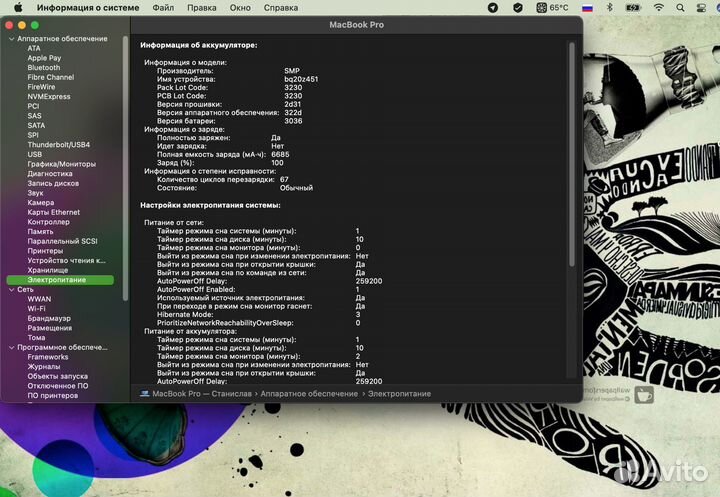Click the full charge capacity value 6685
Image resolution: width=720 pixels, height=497 pixels.
(x=280, y=154)
